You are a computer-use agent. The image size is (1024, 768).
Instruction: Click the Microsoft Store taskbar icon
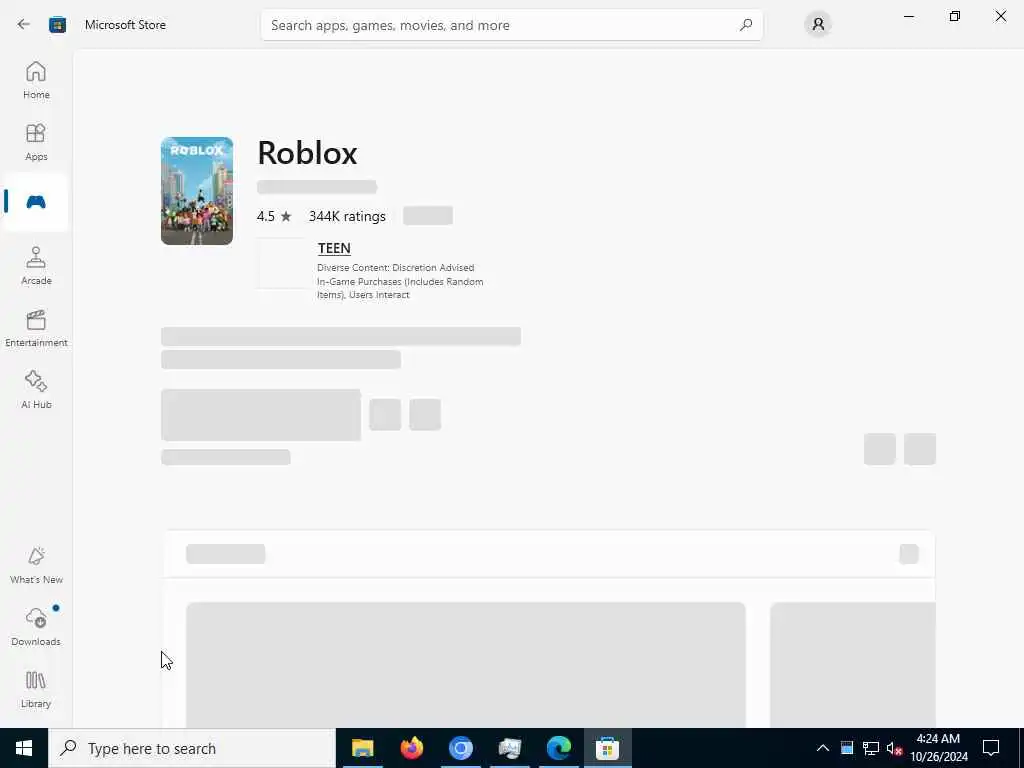tap(607, 748)
